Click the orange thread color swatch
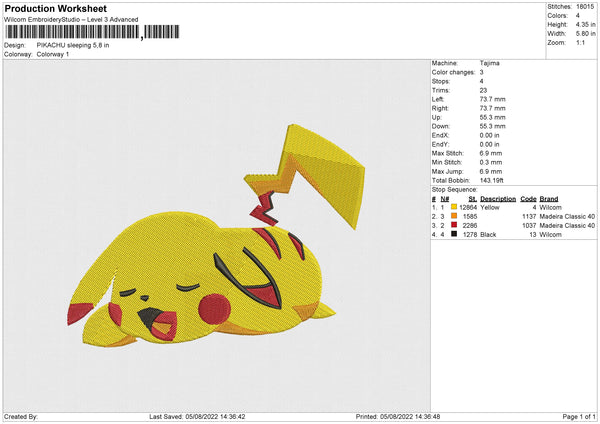Image resolution: width=600 pixels, height=424 pixels. (x=454, y=216)
